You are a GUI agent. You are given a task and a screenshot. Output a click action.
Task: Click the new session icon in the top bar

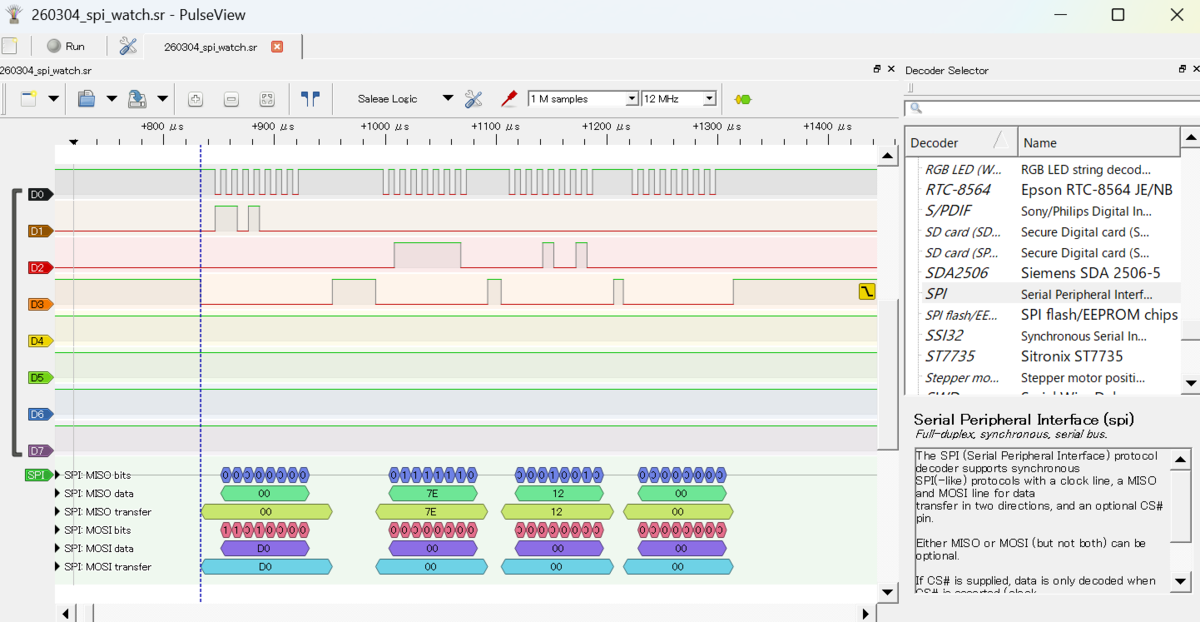click(x=9, y=46)
